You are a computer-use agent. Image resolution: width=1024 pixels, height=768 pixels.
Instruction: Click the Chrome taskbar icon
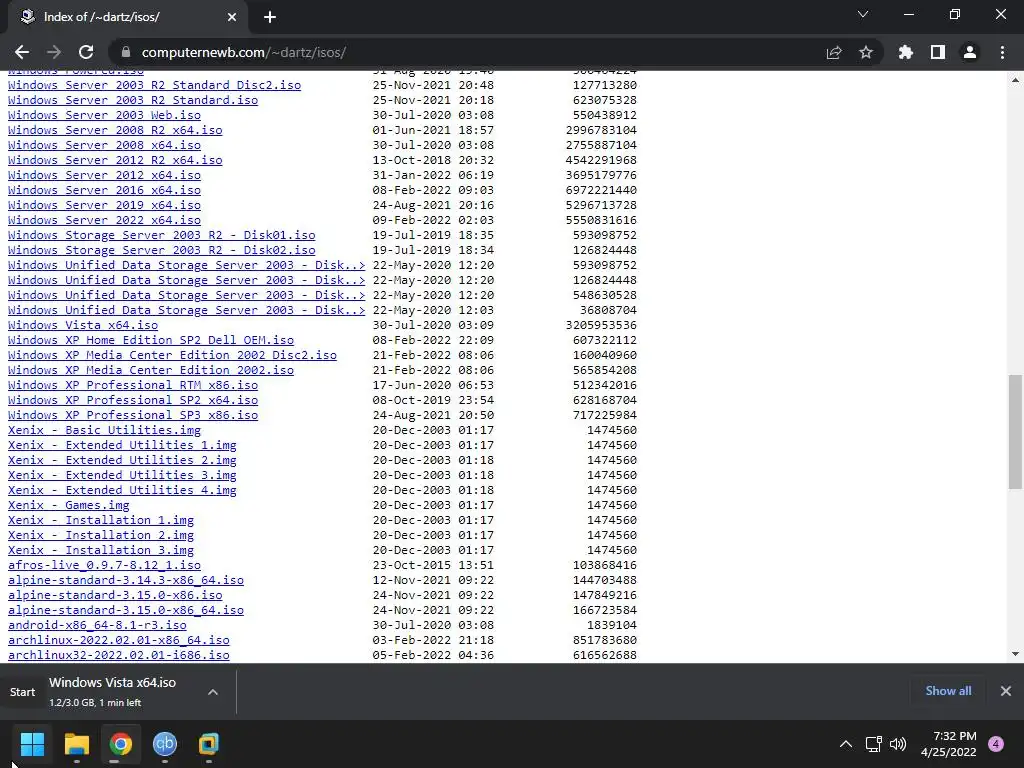click(x=121, y=743)
